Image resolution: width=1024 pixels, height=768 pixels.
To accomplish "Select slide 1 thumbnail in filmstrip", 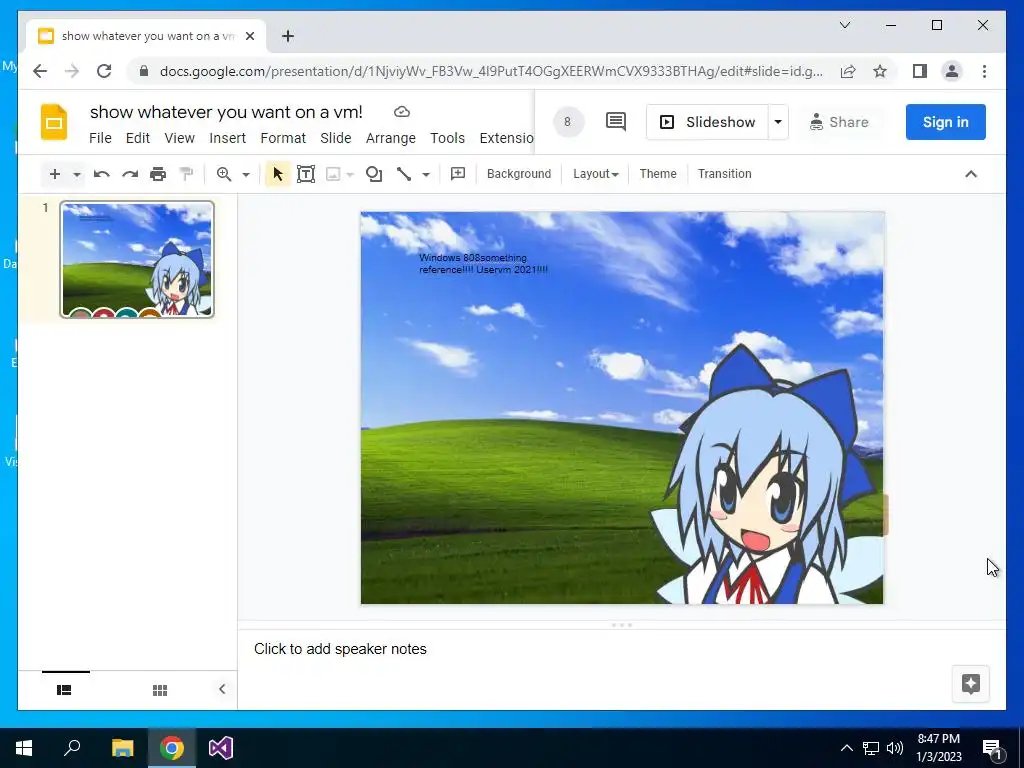I will click(x=137, y=260).
